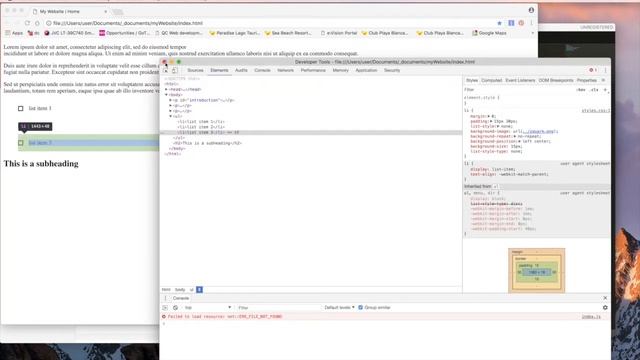The height and width of the screenshot is (360, 640).
Task: Expand the list-style shorthand property triangle
Action: point(498,126)
